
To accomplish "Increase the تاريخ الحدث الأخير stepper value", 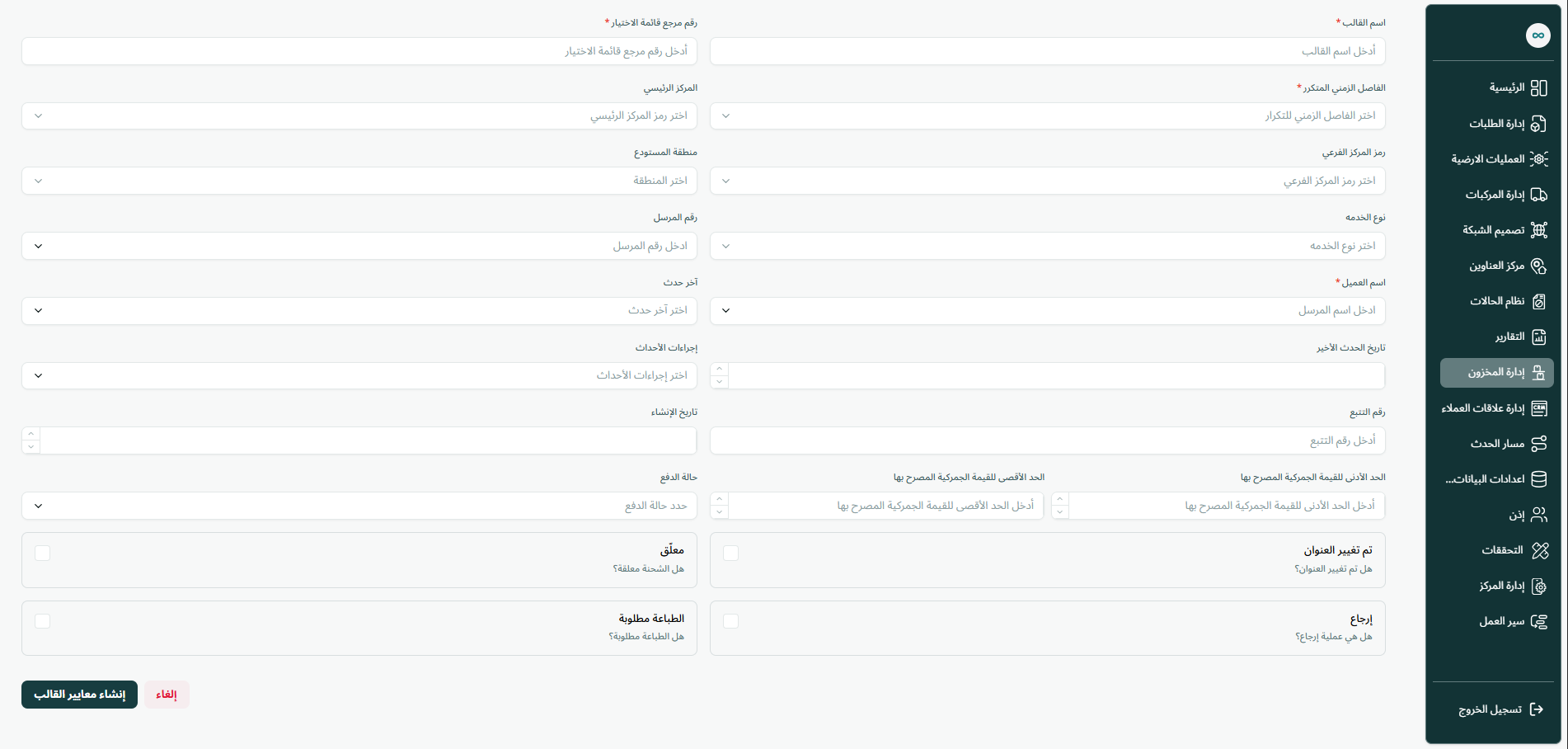I will pyautogui.click(x=720, y=369).
